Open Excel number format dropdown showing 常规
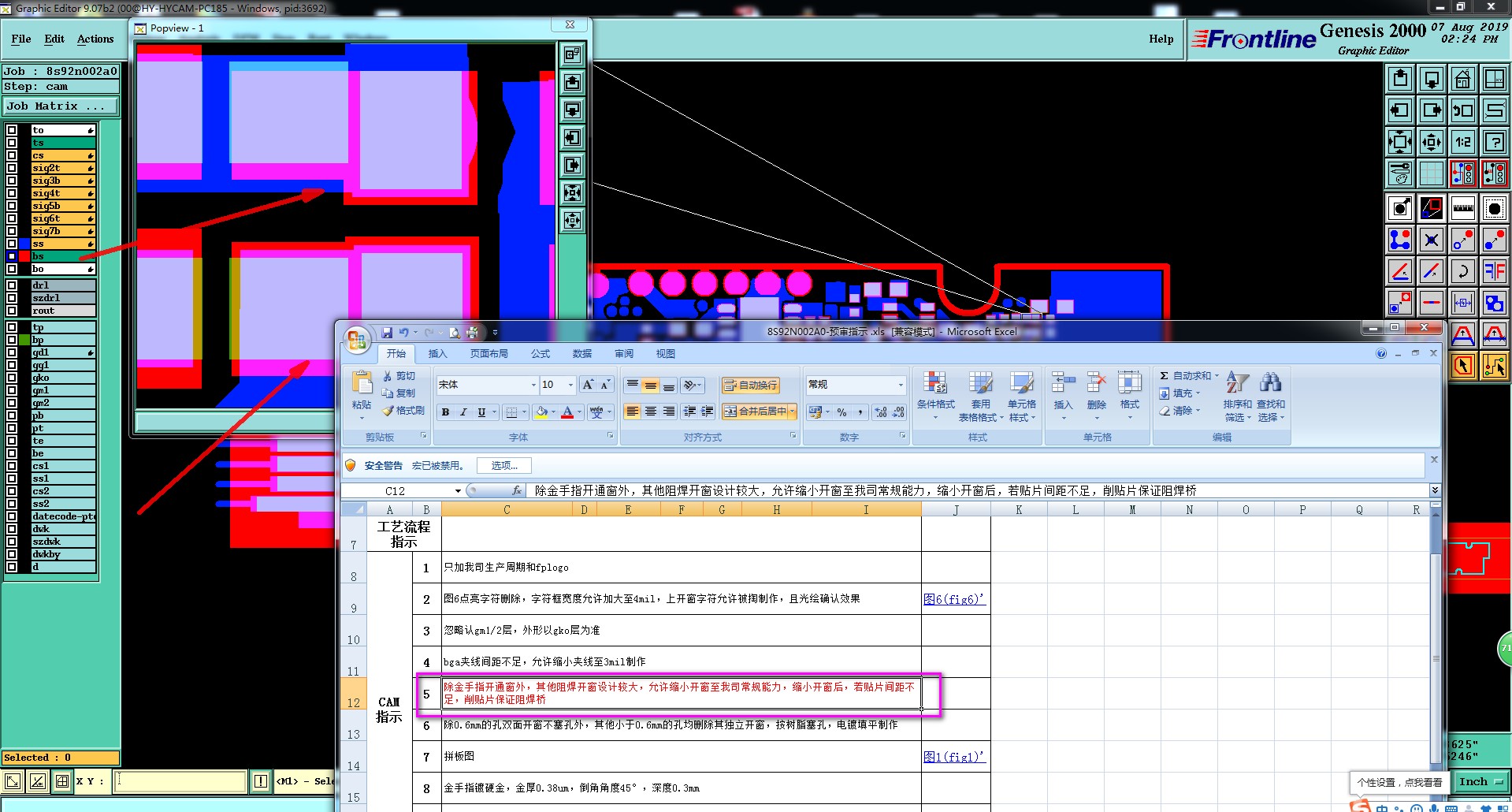The height and width of the screenshot is (812, 1512). pyautogui.click(x=901, y=385)
